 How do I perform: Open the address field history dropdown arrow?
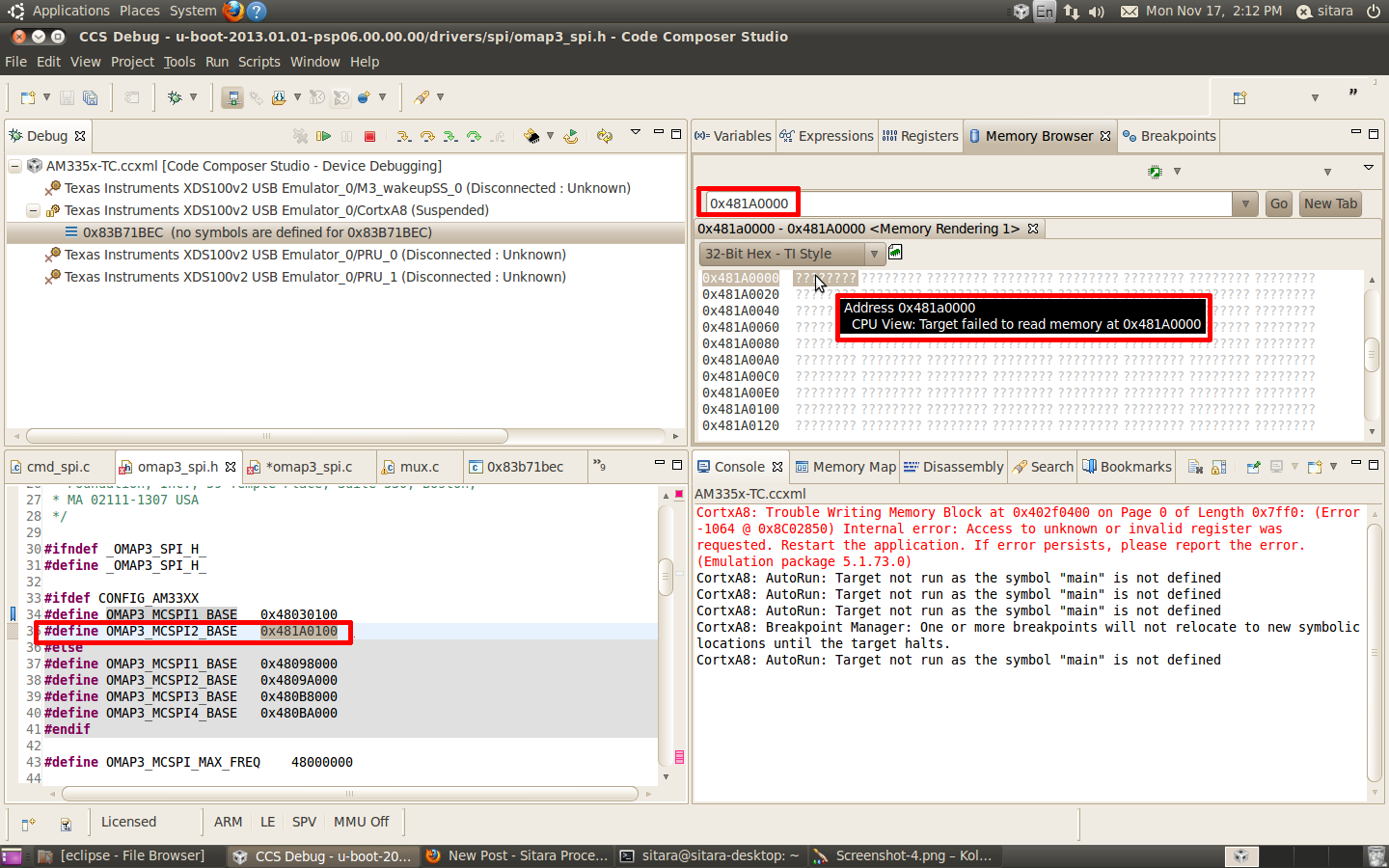1245,203
